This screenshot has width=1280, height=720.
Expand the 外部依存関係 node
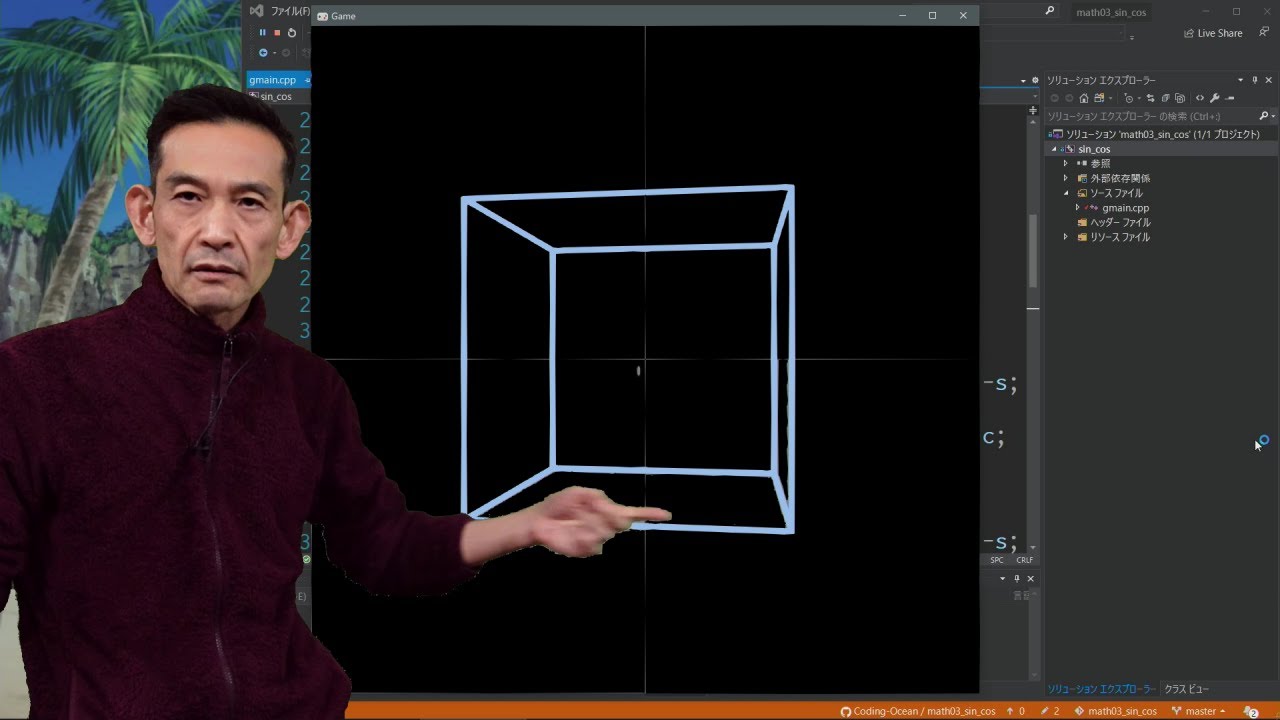[x=1065, y=179]
